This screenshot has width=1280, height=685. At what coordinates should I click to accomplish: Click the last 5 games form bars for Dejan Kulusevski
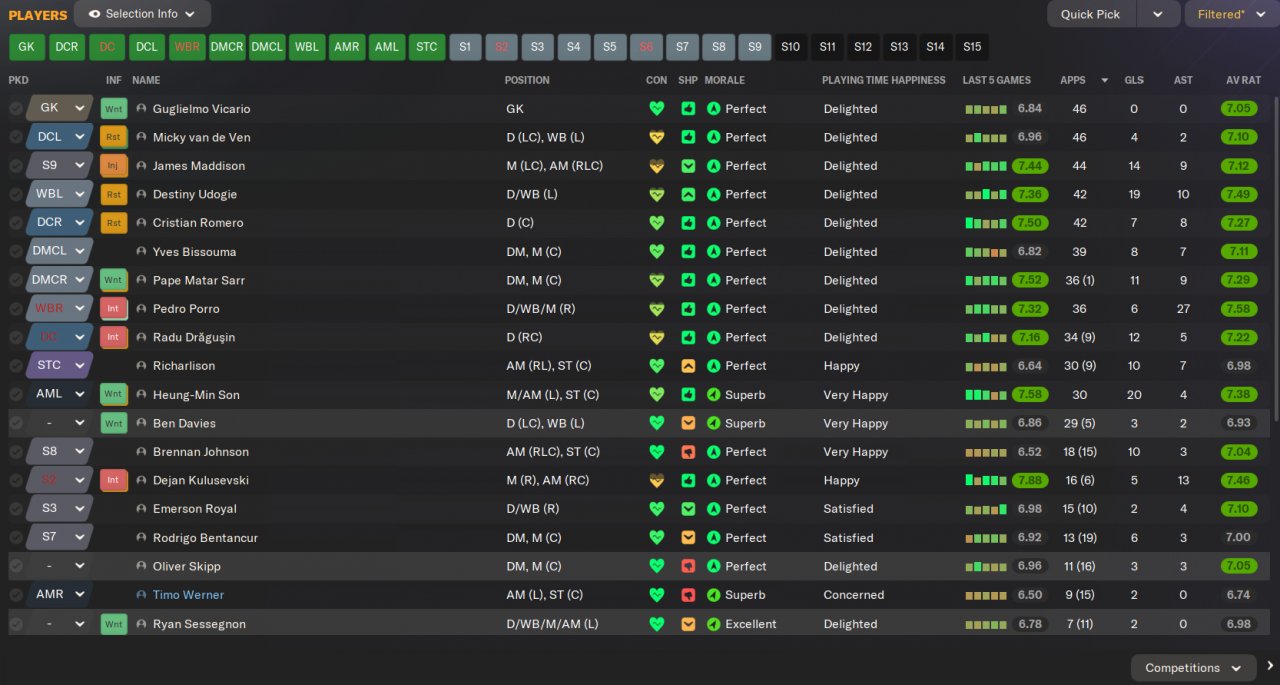click(985, 480)
